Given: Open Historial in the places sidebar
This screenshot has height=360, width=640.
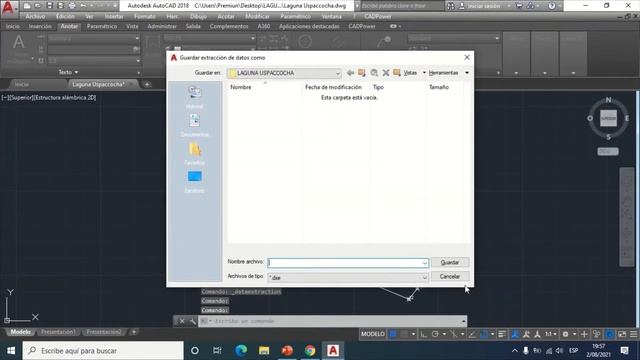Looking at the screenshot, I should click(x=194, y=97).
